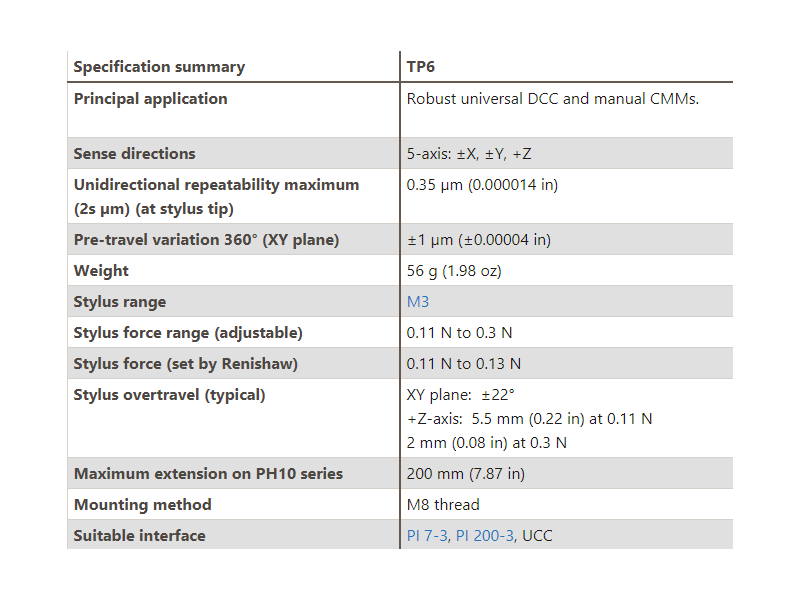Select the 56 g weight value
This screenshot has height=600, width=800.
click(454, 271)
